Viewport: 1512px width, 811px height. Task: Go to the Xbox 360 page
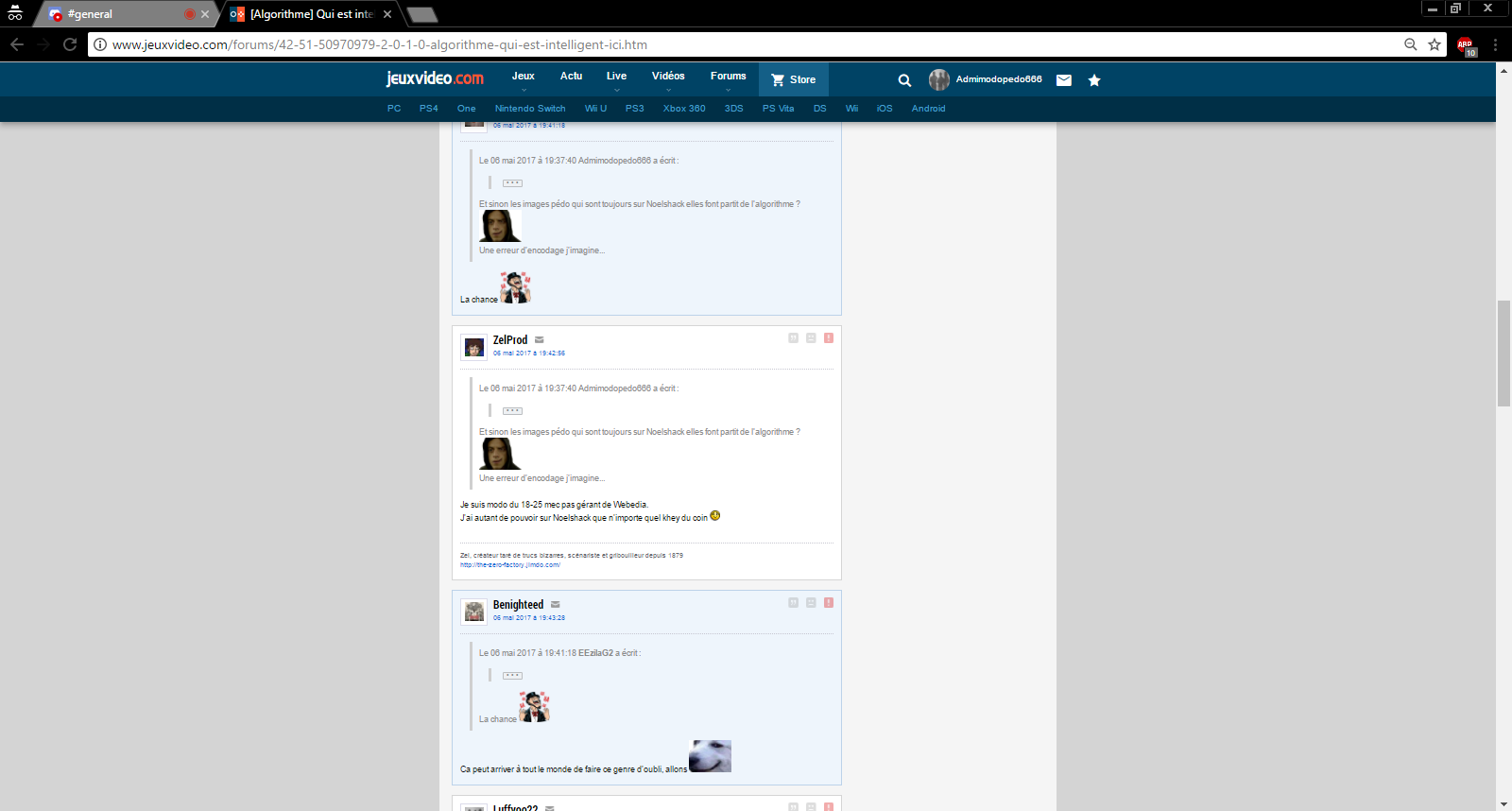[x=684, y=109]
